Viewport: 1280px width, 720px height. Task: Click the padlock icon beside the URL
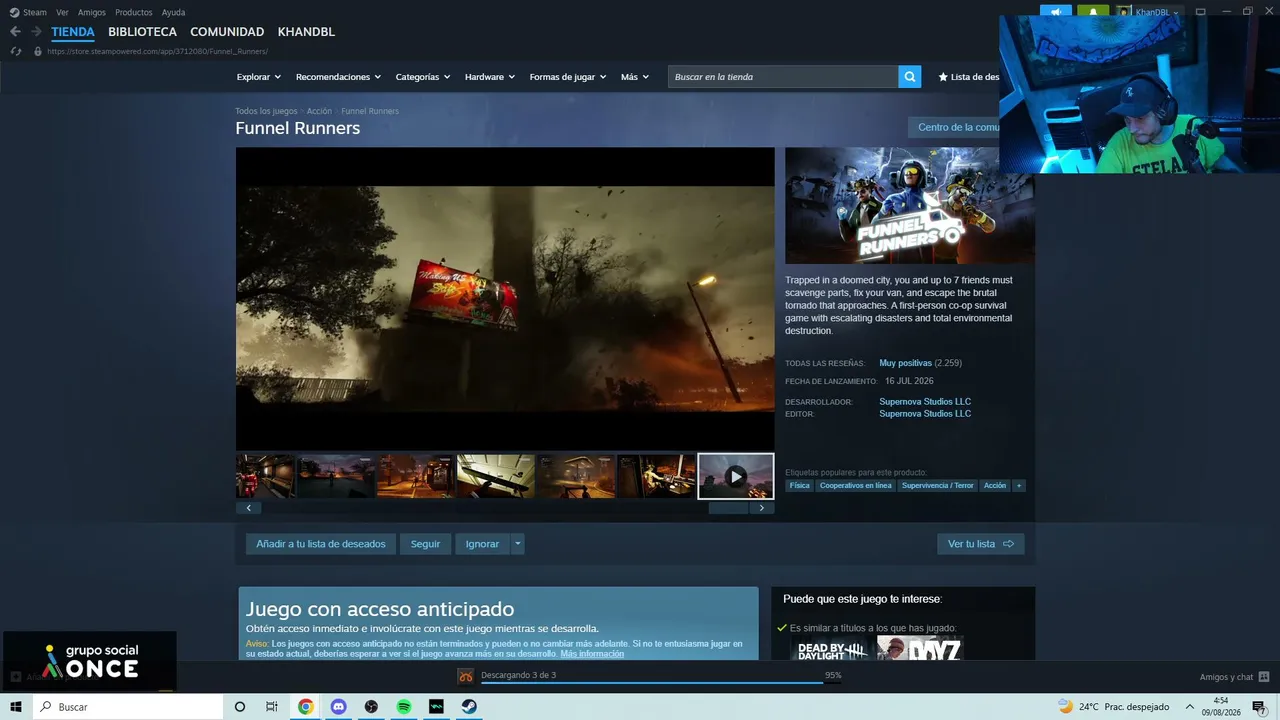tap(38, 51)
